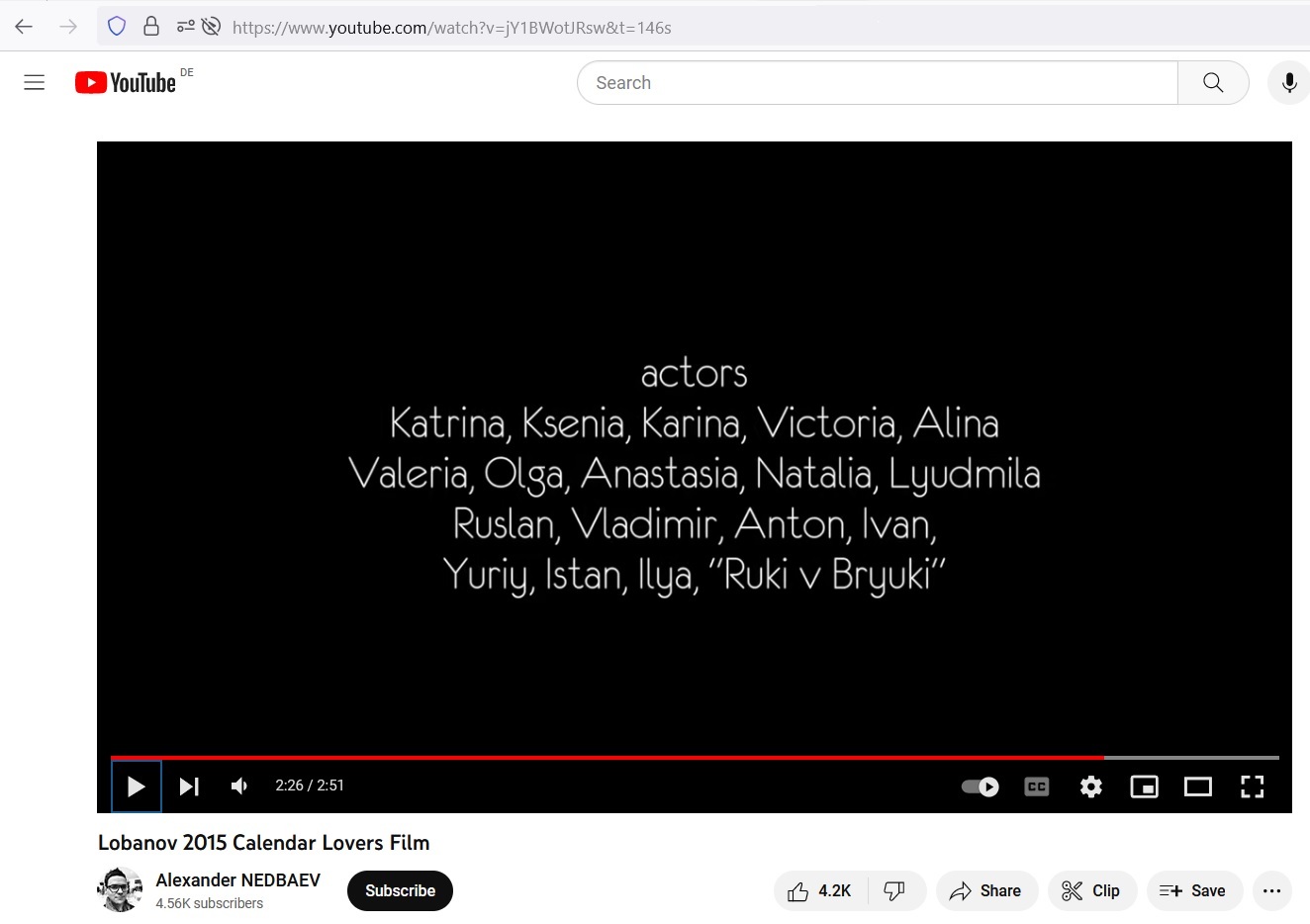Open the Alexander NEDBAEV channel name link

pos(238,879)
